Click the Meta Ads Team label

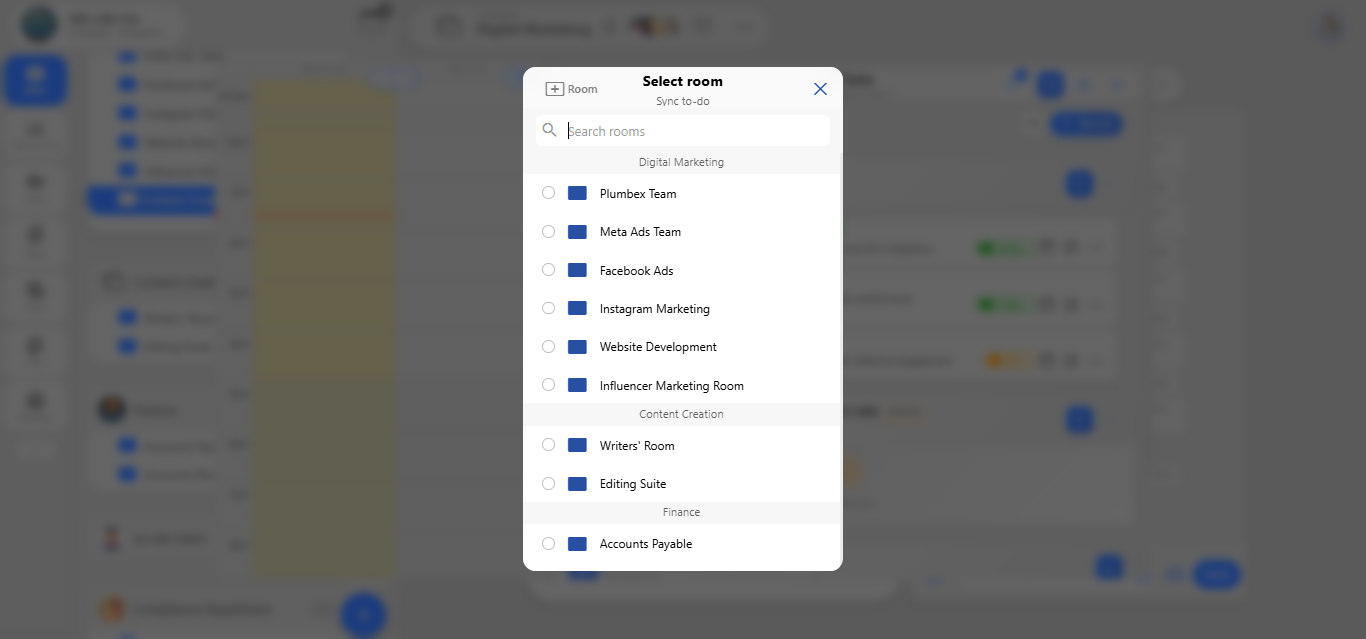click(x=640, y=232)
